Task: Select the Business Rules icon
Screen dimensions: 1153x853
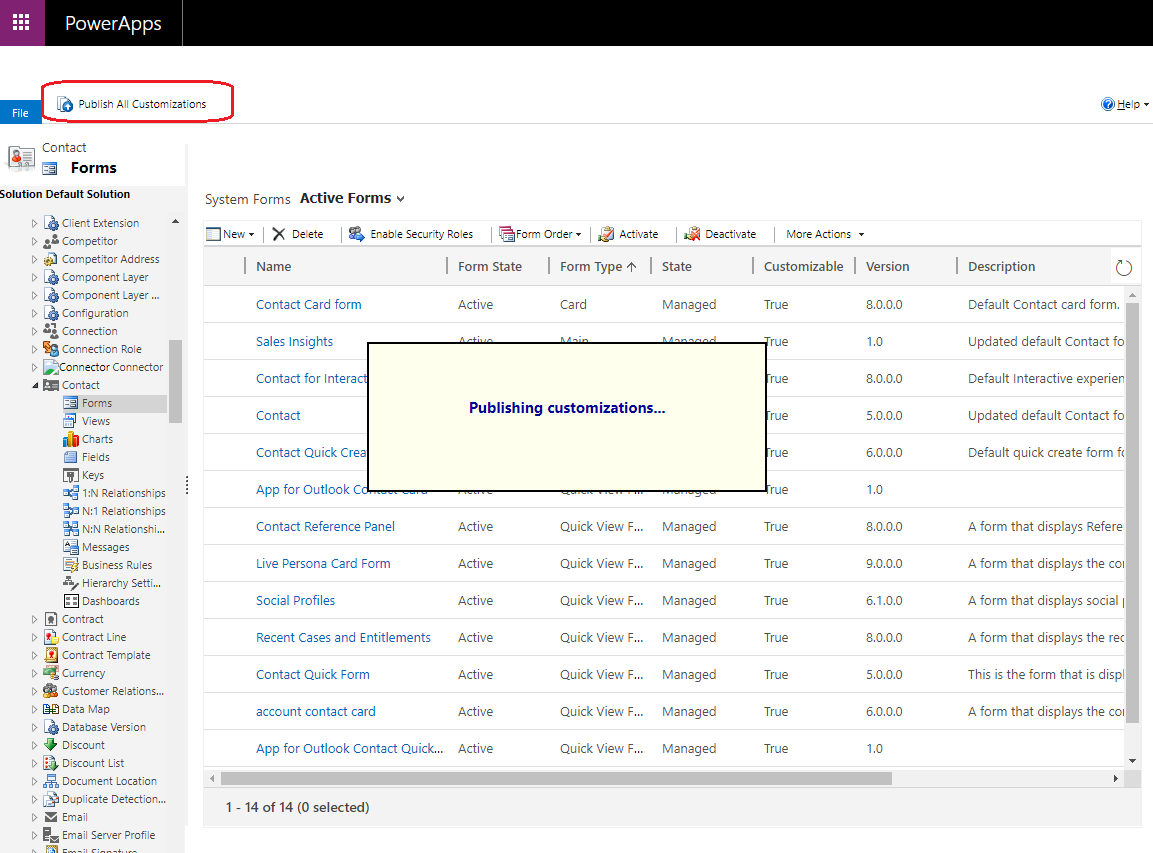Action: (71, 565)
